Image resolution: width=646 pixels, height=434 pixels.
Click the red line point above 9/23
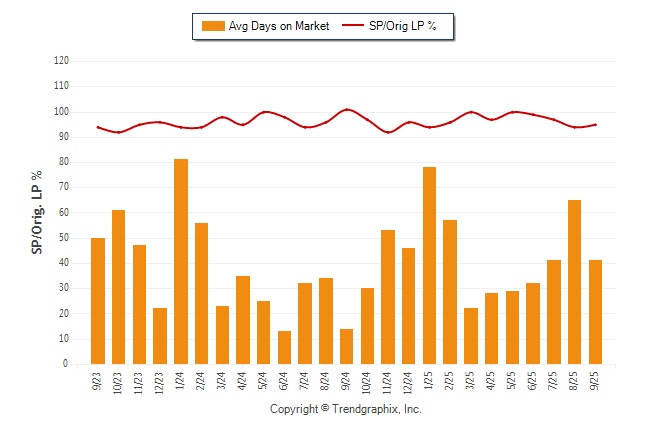click(98, 127)
